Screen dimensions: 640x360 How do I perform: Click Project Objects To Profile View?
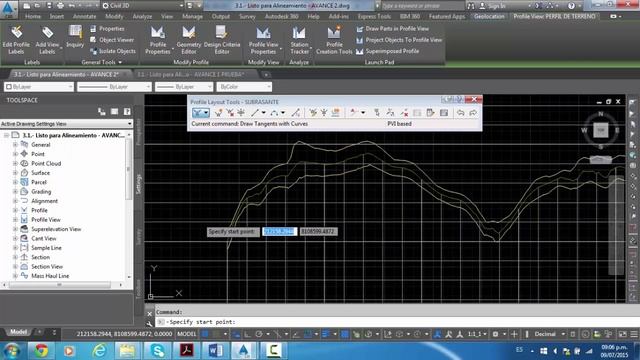tap(399, 40)
